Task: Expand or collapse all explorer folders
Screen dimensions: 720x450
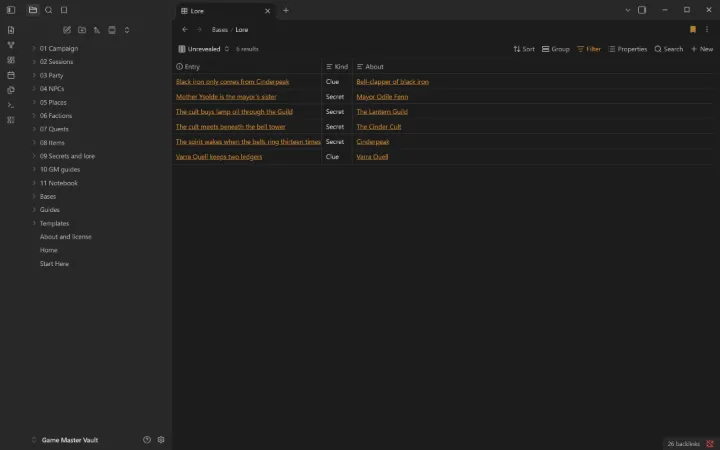Action: click(127, 30)
